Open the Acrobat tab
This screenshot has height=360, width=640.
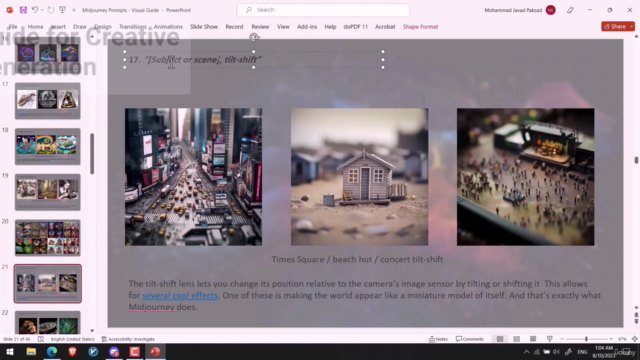(385, 27)
